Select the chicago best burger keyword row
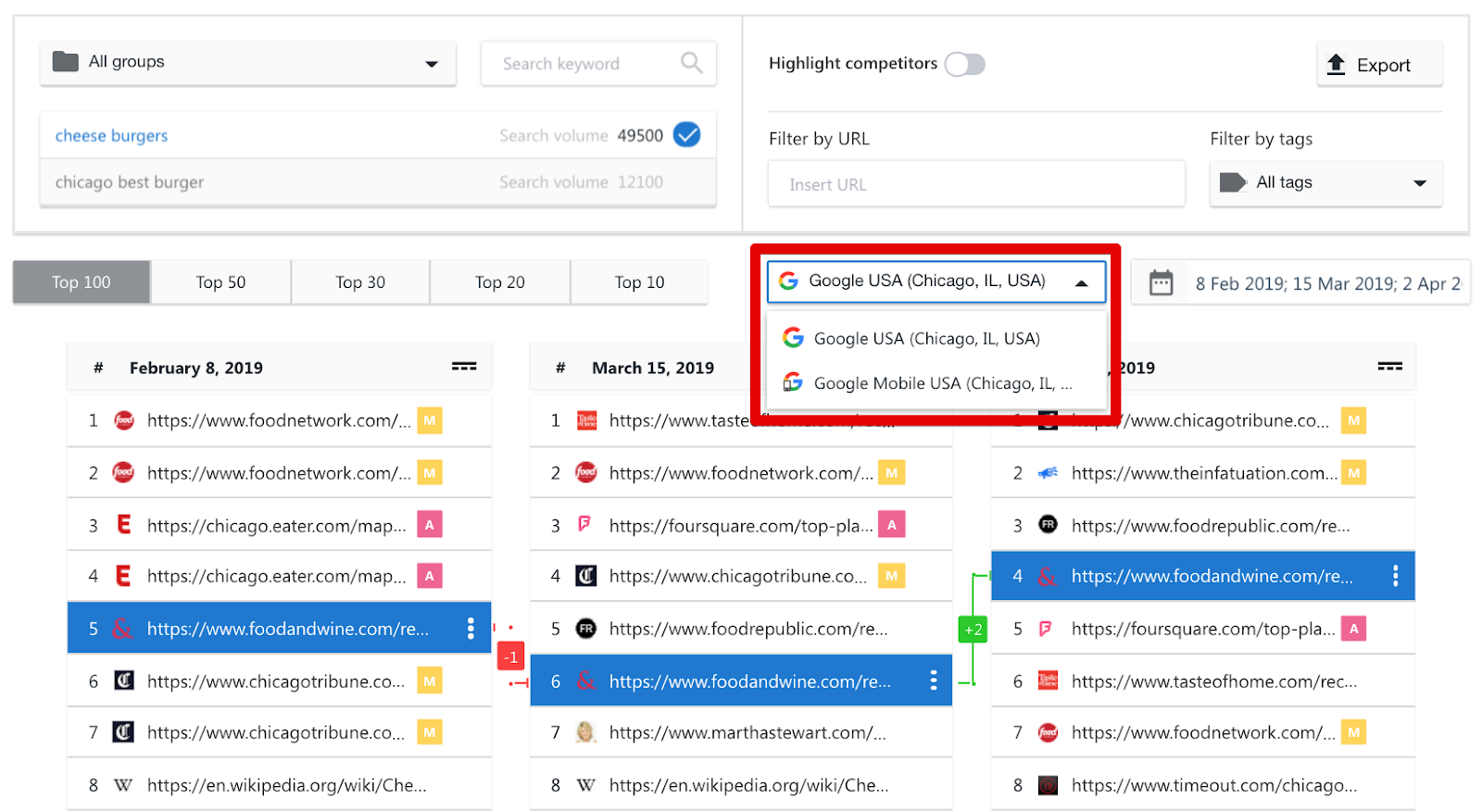Screen dimensions: 1482x812 click(378, 182)
